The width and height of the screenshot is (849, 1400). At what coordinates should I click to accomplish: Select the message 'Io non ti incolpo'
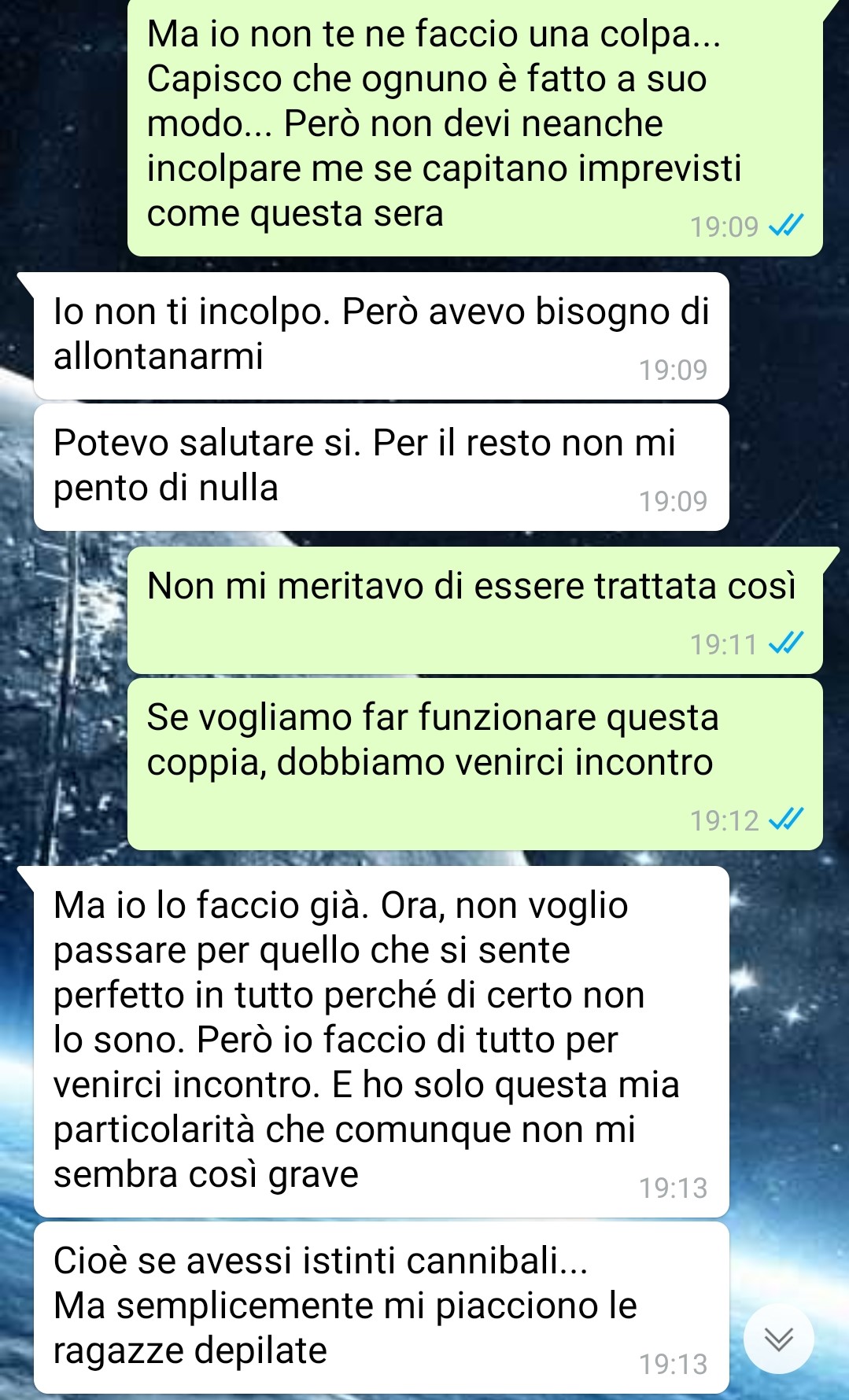381,336
